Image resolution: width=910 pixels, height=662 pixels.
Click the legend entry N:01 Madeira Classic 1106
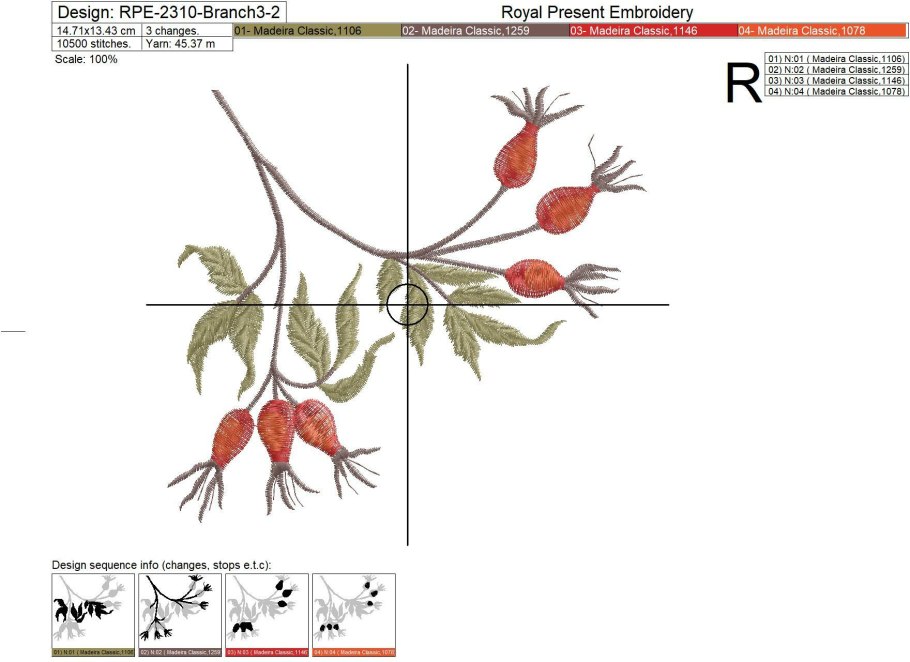click(x=836, y=59)
